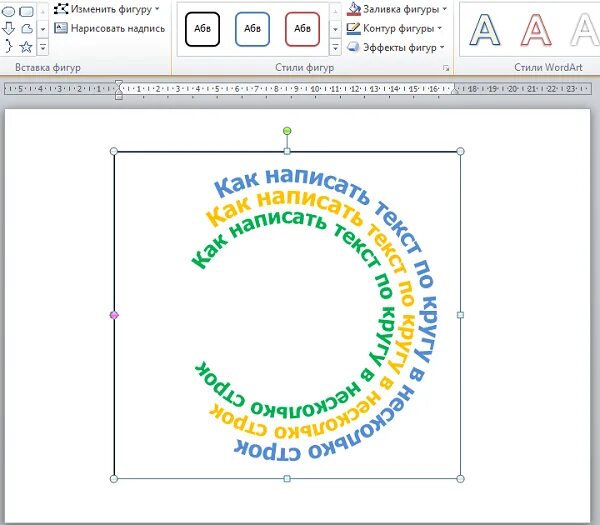Image resolution: width=600 pixels, height=525 pixels.
Task: Apply the blue outlined WordArt A style
Action: 485,30
